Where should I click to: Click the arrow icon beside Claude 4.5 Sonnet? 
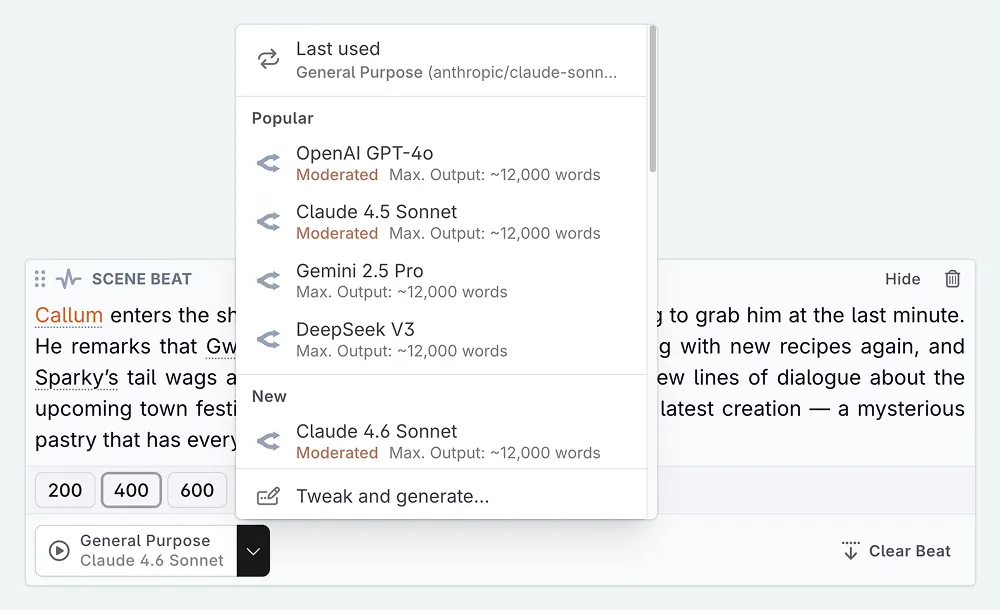268,222
